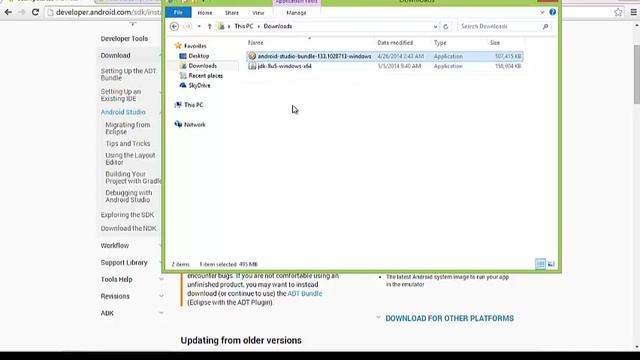Click the browser address bar URL

click(108, 12)
